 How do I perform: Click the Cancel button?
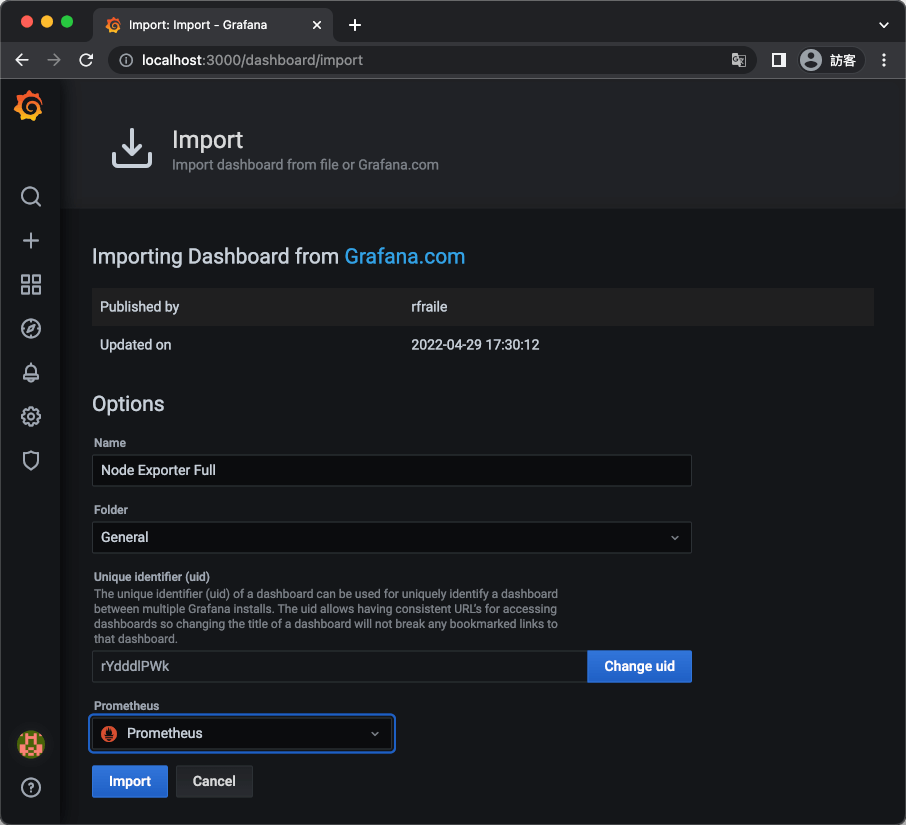[214, 781]
